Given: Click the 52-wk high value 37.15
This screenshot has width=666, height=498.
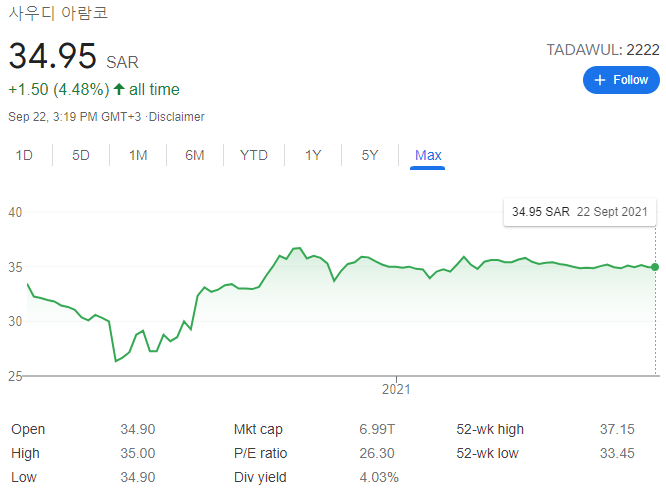Looking at the screenshot, I should coord(617,429).
